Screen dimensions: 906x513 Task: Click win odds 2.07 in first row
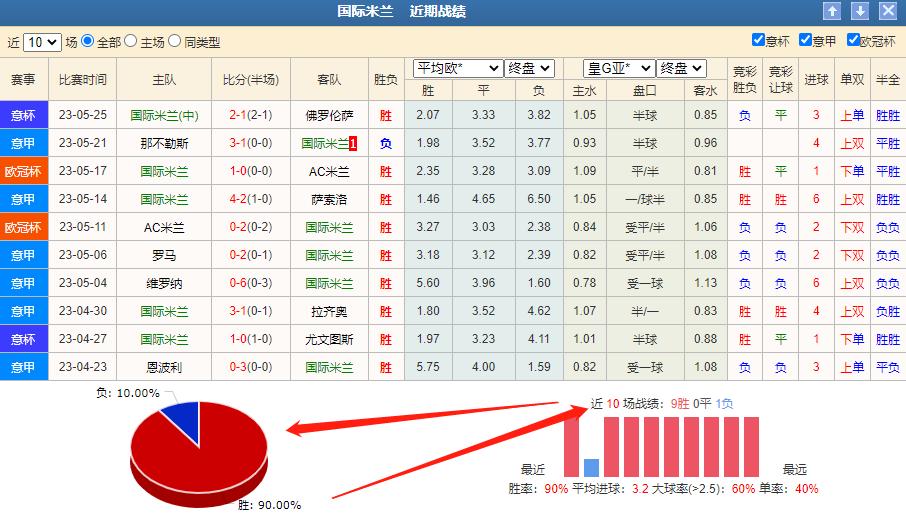click(428, 115)
